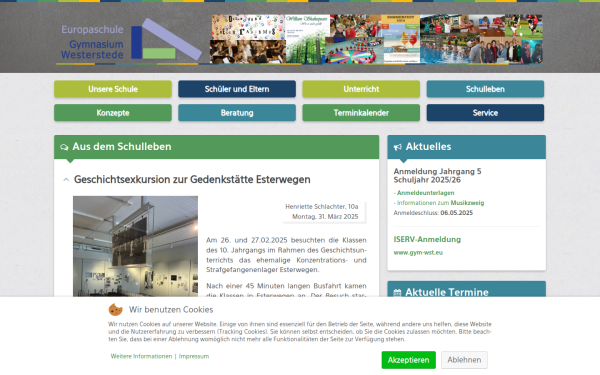Image resolution: width=600 pixels, height=375 pixels.
Task: Click the Anmeldeschluss date 06.05.2025
Action: coord(457,213)
